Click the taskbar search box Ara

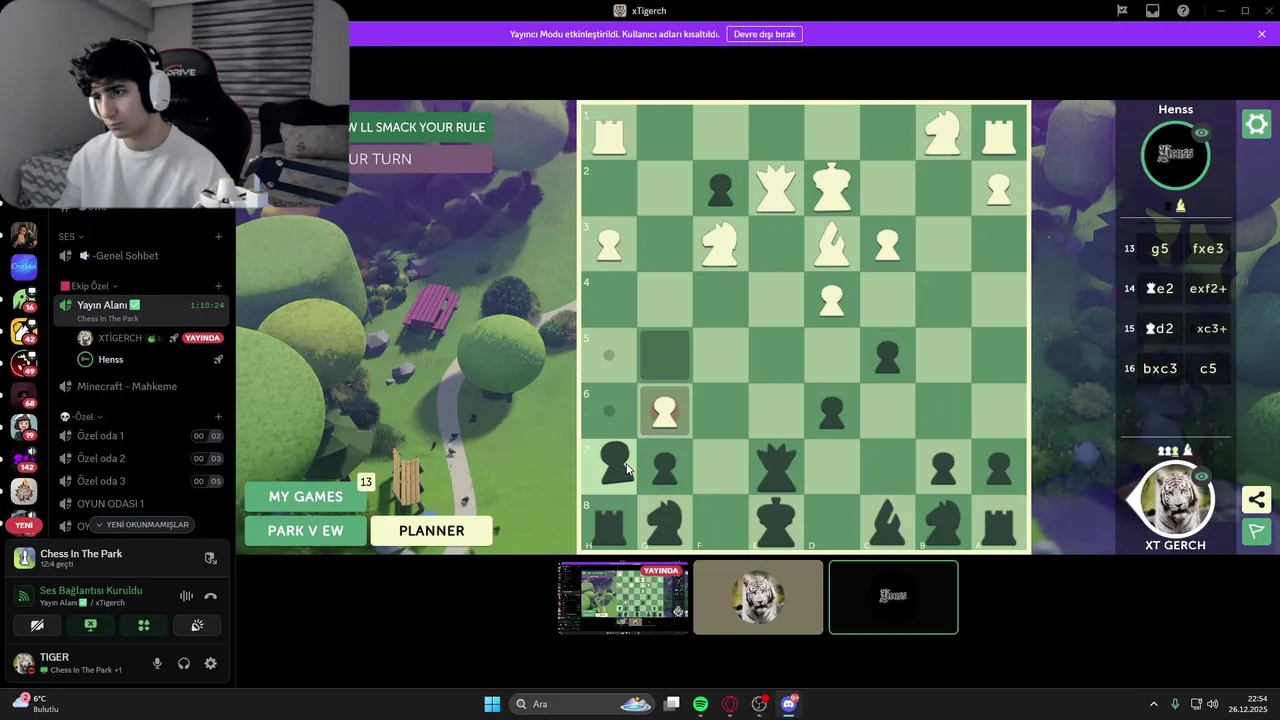pyautogui.click(x=584, y=704)
